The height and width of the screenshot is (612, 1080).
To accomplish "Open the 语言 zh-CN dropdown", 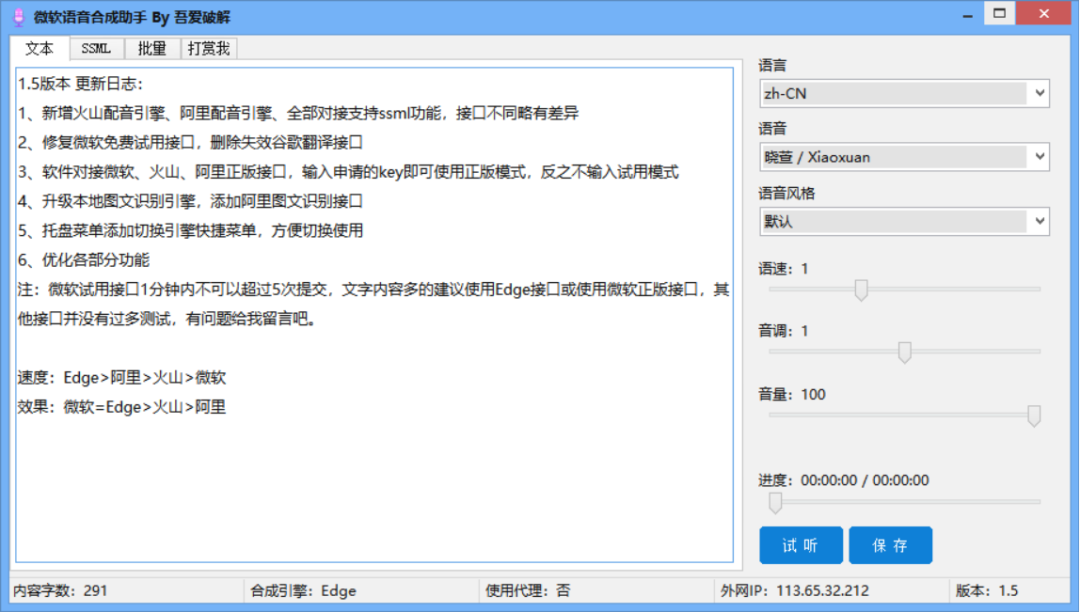I will pyautogui.click(x=904, y=94).
